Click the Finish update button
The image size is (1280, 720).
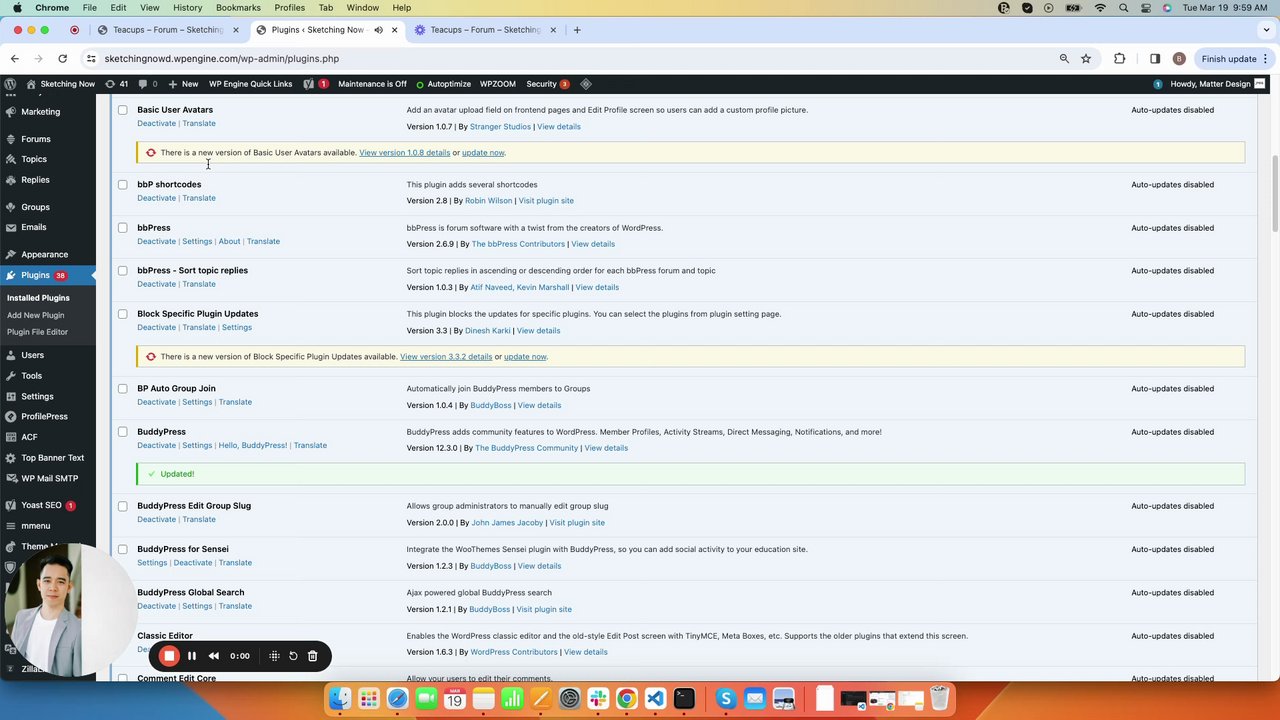click(x=1229, y=59)
